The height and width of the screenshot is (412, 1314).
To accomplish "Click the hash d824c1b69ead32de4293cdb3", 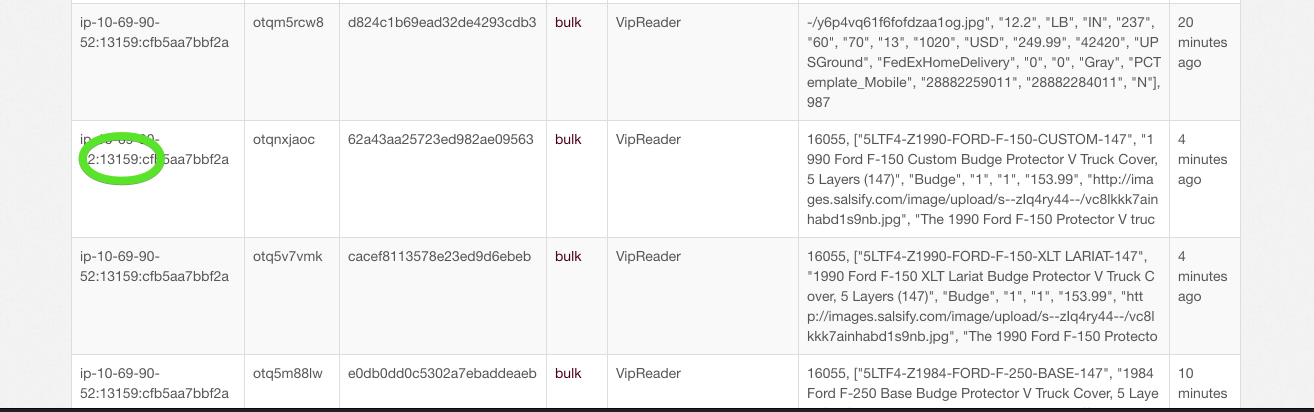I will [x=442, y=22].
